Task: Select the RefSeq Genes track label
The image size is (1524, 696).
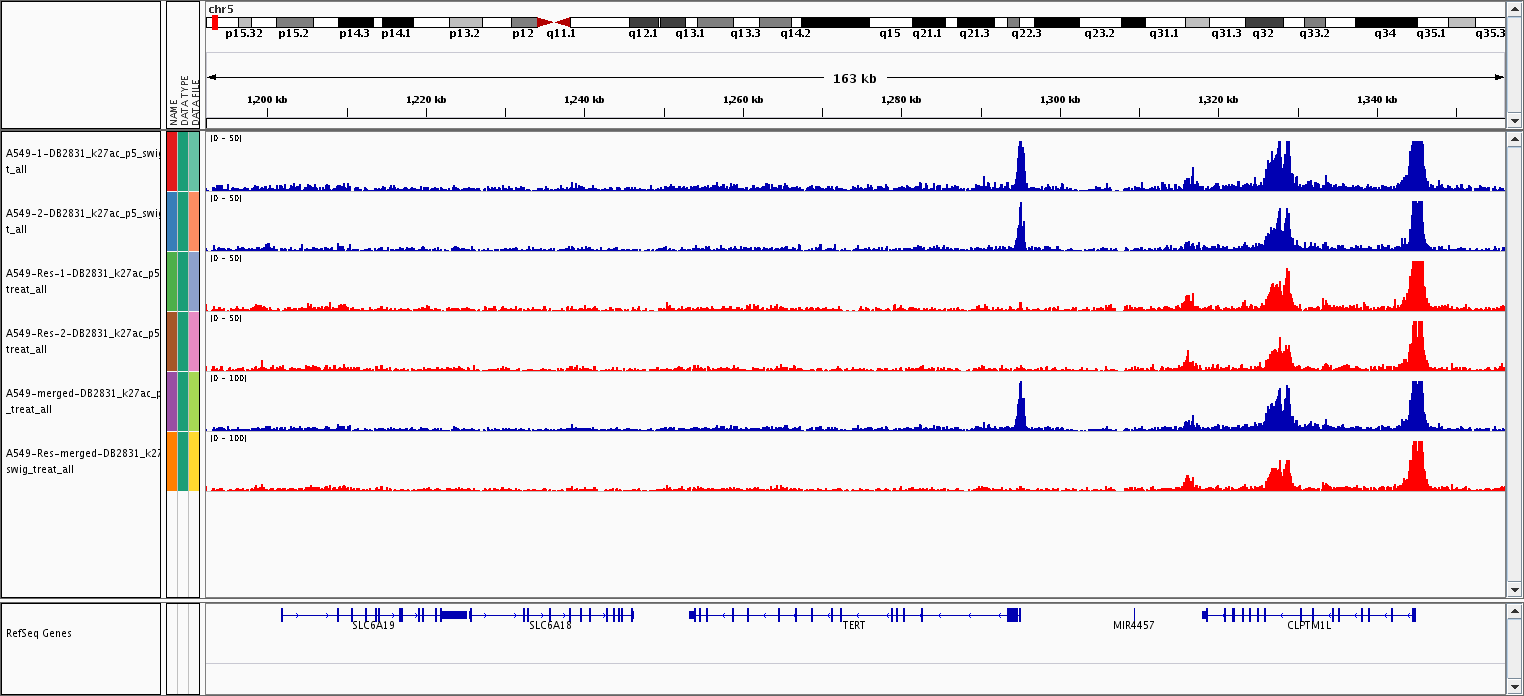Action: 39,633
